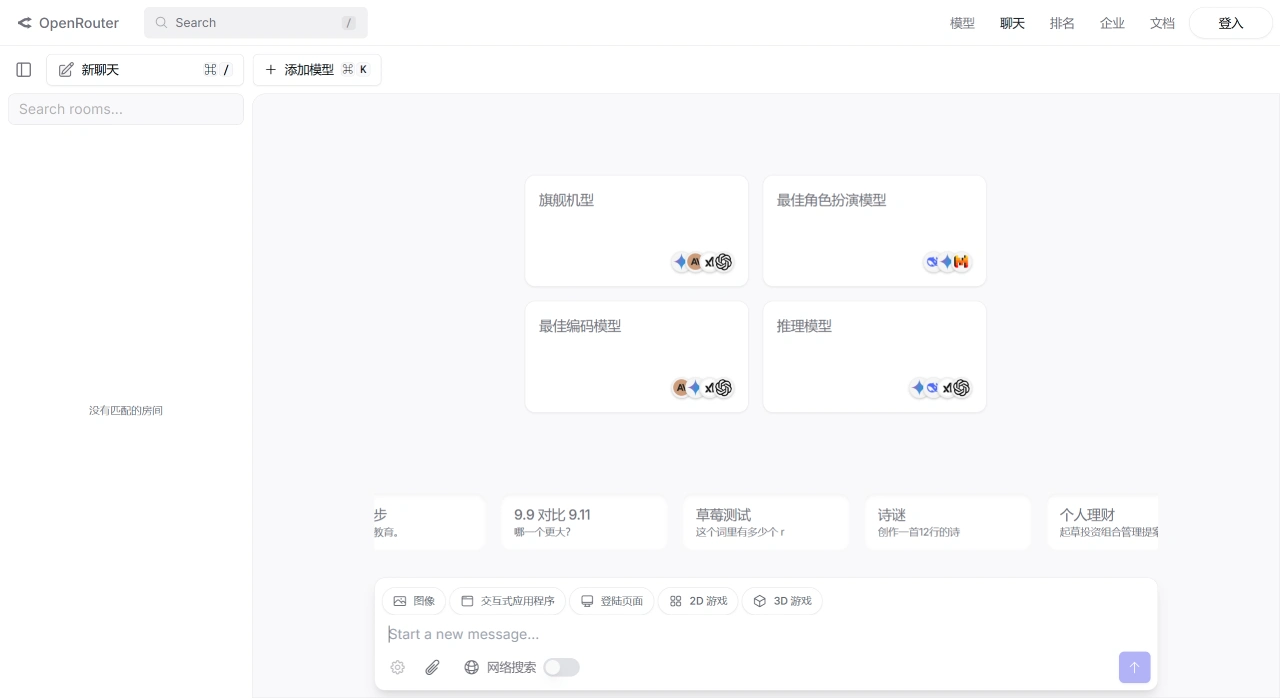
Task: Select the 交互式应用程序 prompt chip
Action: (507, 601)
